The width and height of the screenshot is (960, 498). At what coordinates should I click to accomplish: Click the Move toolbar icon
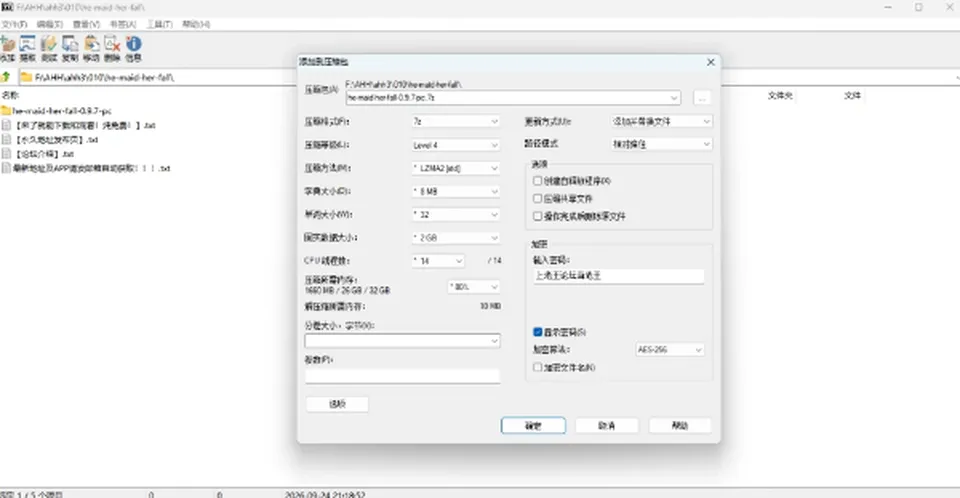(x=91, y=44)
